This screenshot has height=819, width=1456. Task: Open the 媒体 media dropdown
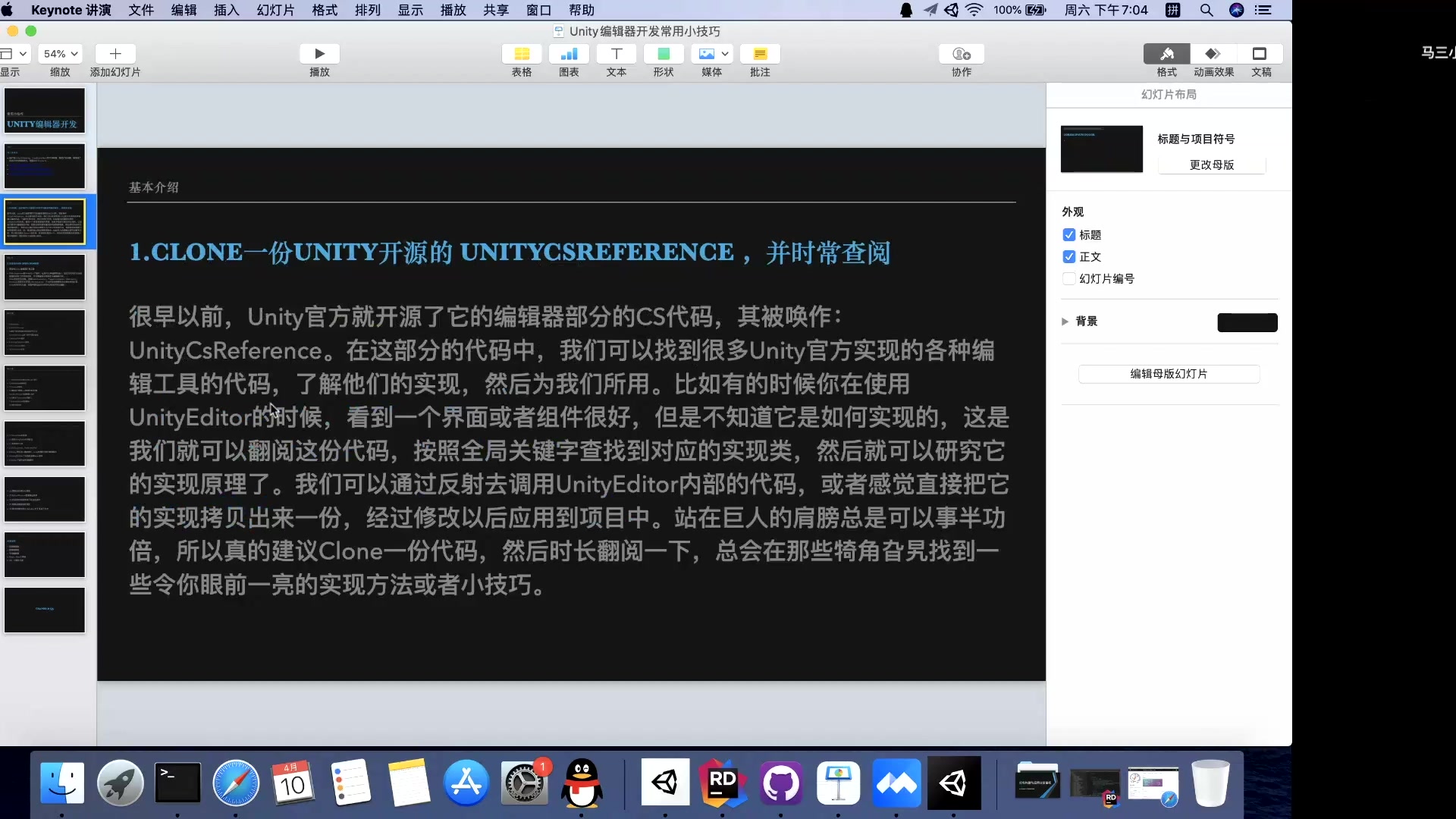pyautogui.click(x=712, y=54)
